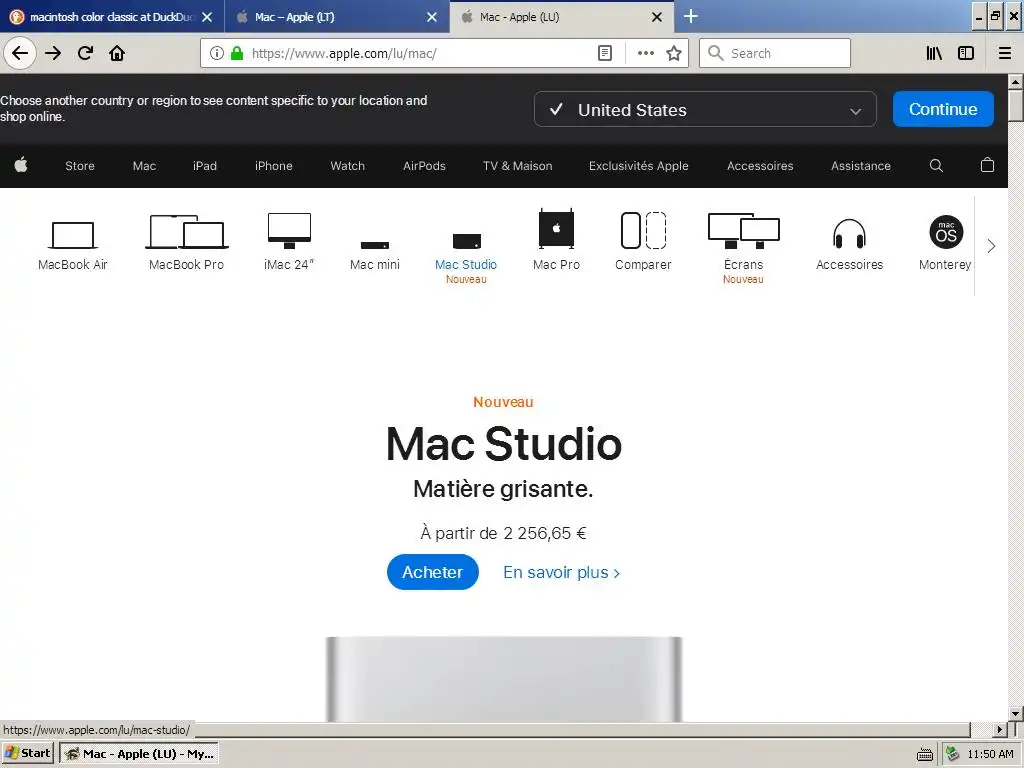Click the scrollbar down arrow
Image resolution: width=1024 pixels, height=768 pixels.
(1015, 713)
